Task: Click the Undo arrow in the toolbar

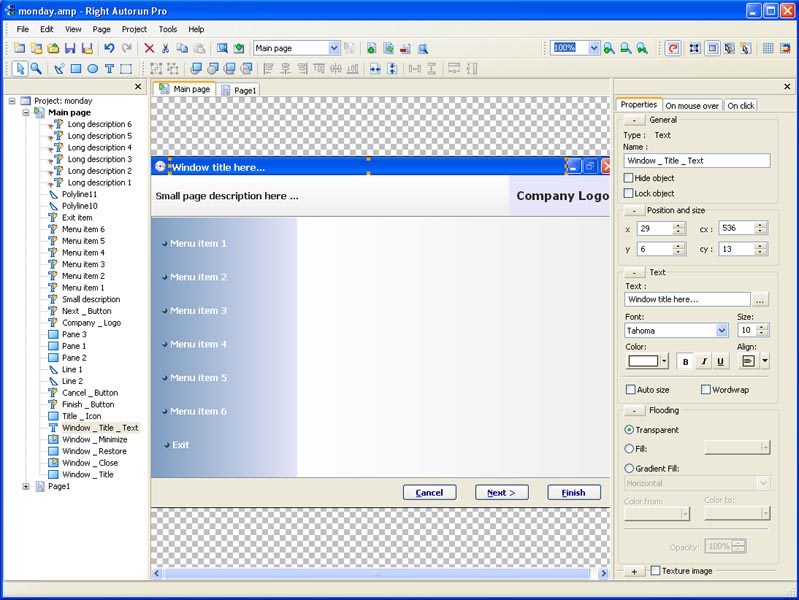Action: tap(109, 48)
